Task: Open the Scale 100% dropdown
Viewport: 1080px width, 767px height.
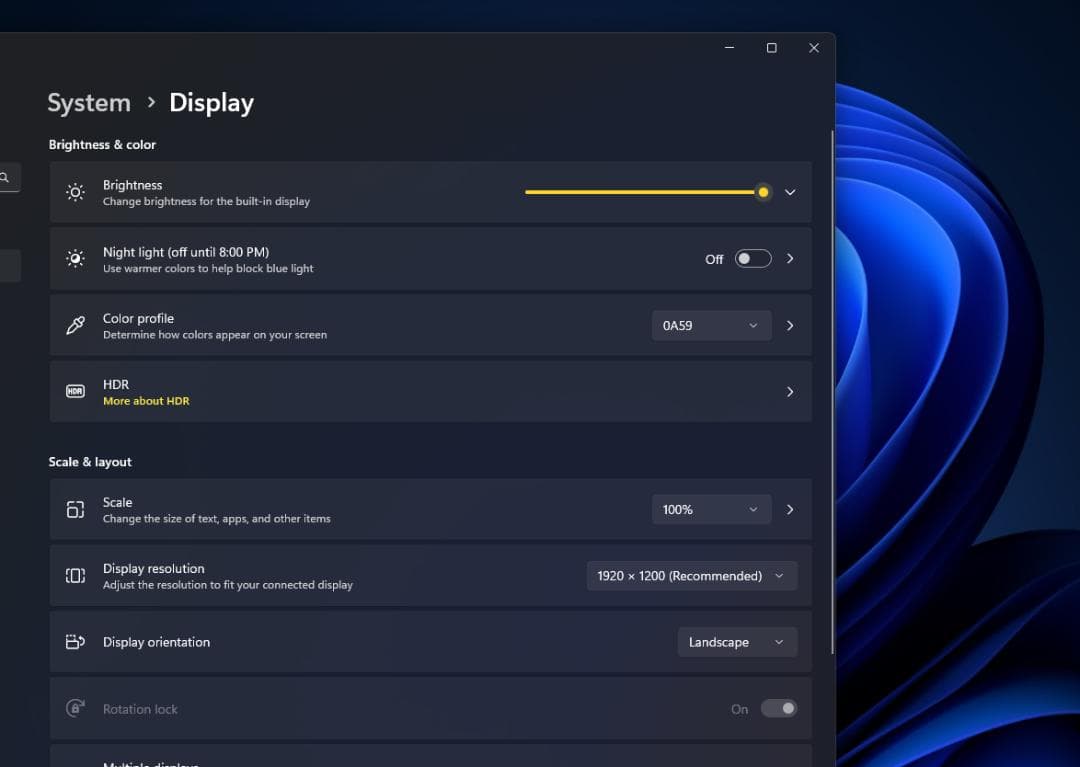Action: pyautogui.click(x=711, y=510)
